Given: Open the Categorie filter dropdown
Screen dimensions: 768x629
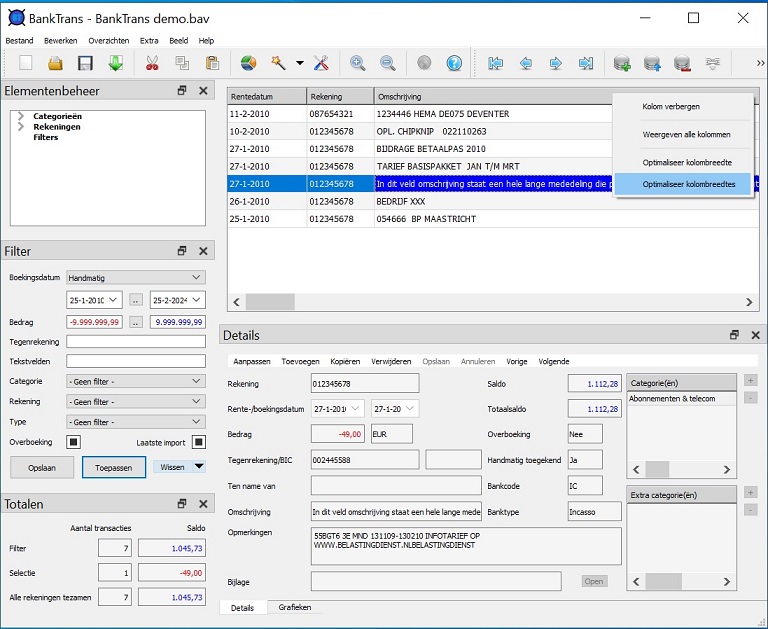Looking at the screenshot, I should pyautogui.click(x=135, y=381).
